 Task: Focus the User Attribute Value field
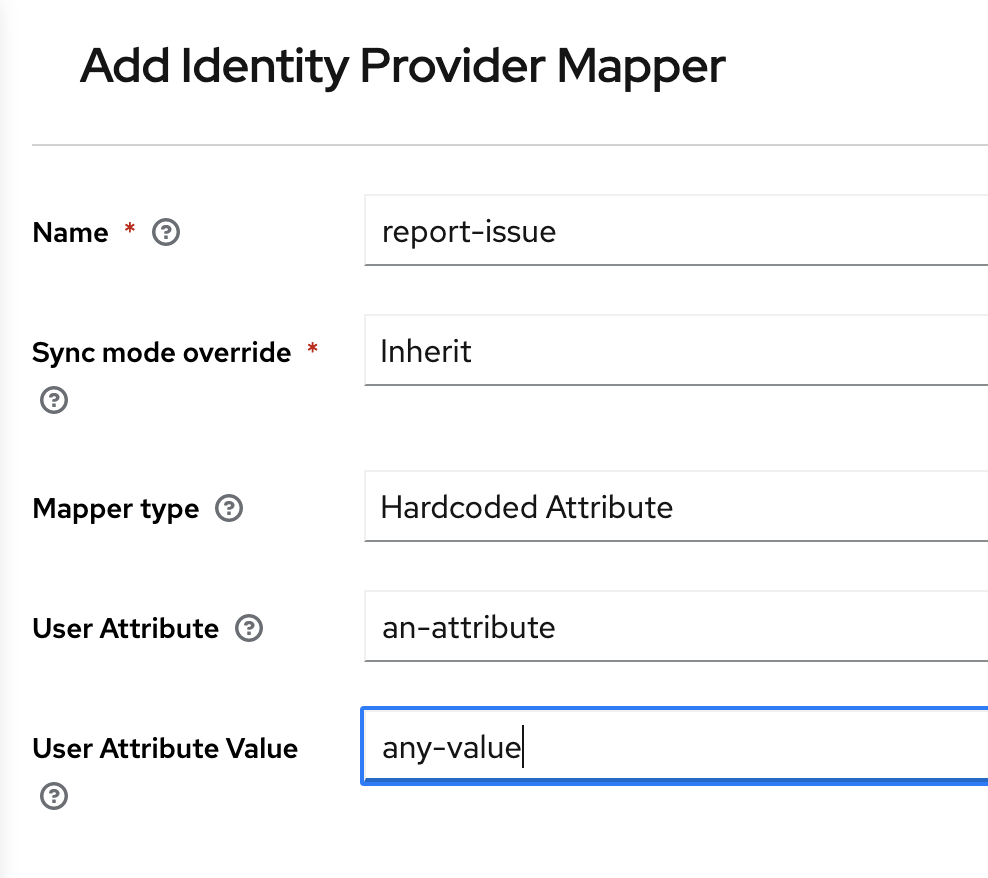point(670,747)
